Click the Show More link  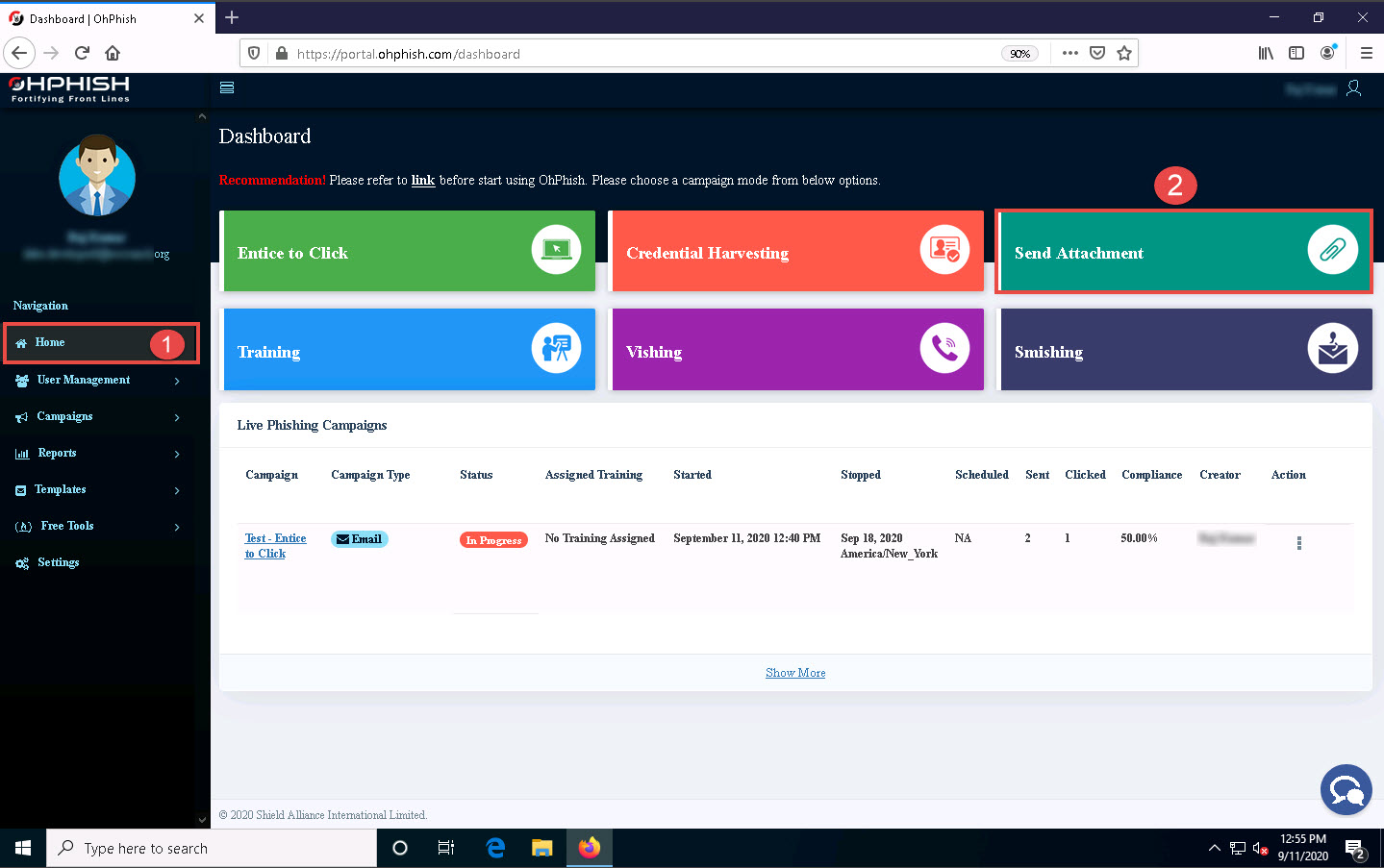pyautogui.click(x=795, y=673)
